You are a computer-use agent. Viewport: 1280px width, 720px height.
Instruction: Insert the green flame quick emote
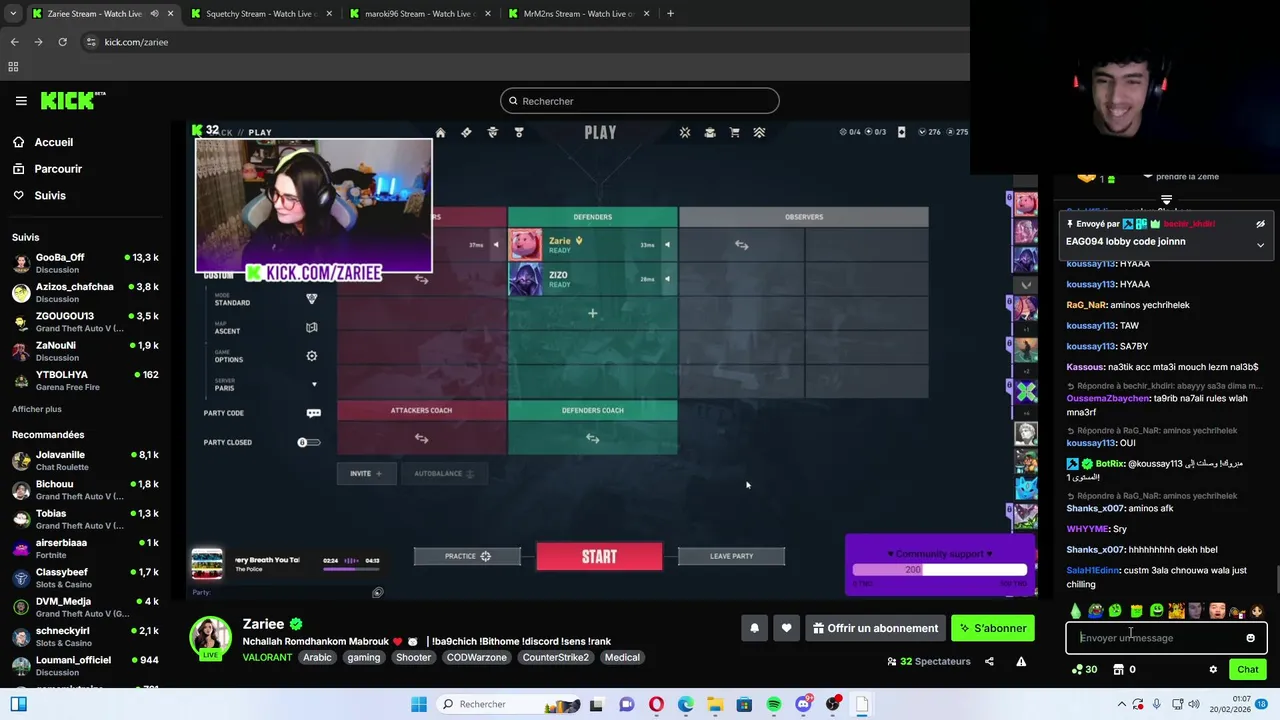click(1075, 611)
